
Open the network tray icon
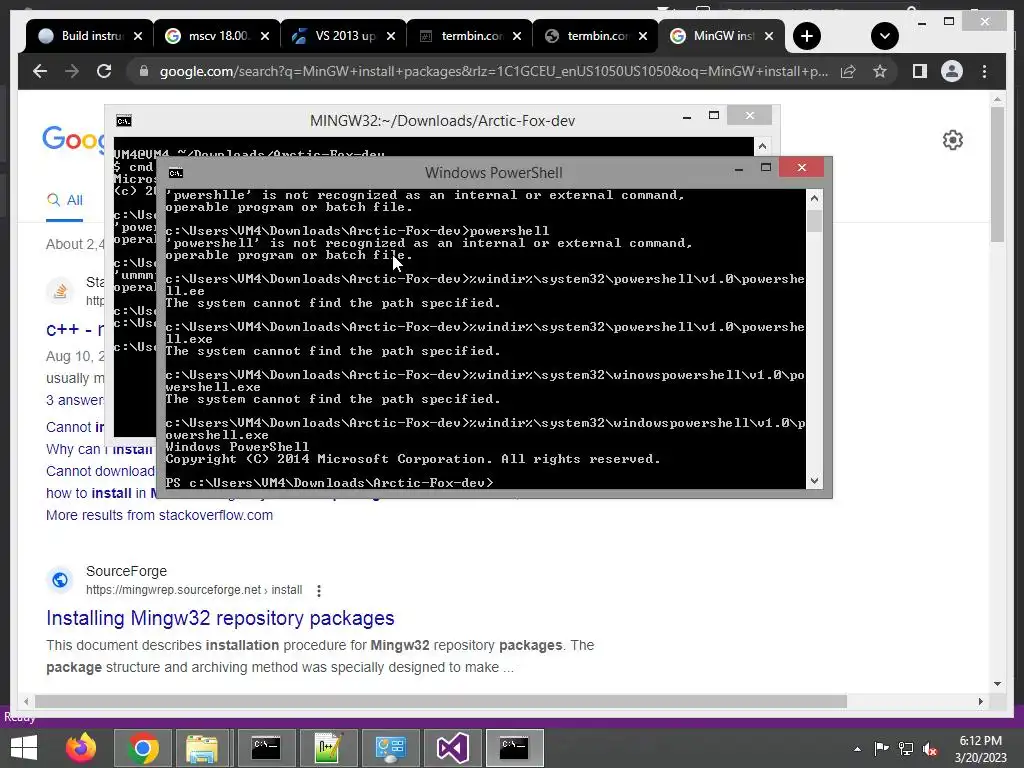point(906,749)
